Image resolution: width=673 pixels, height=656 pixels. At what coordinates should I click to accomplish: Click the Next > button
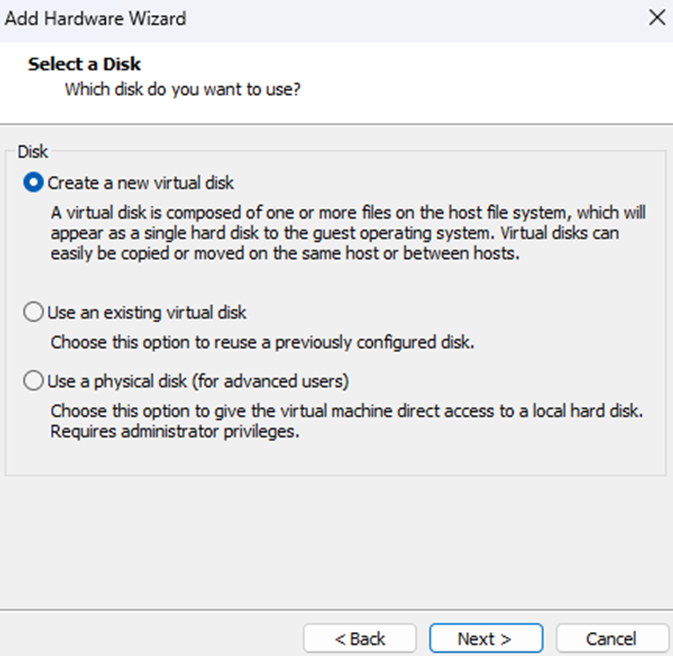[485, 638]
